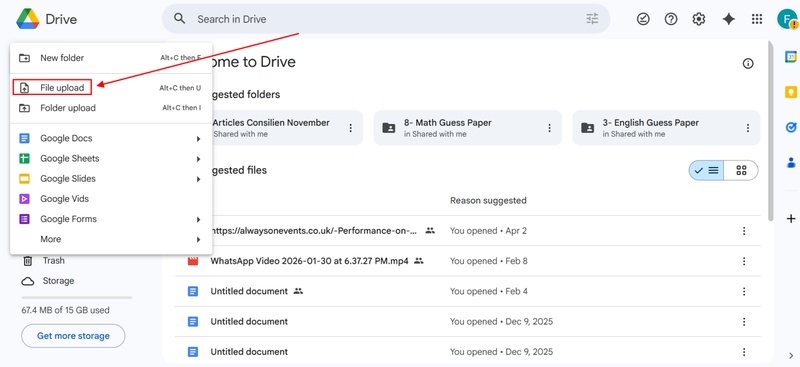More actions for WhatsApp Video file row
800x367 pixels.
tap(744, 261)
